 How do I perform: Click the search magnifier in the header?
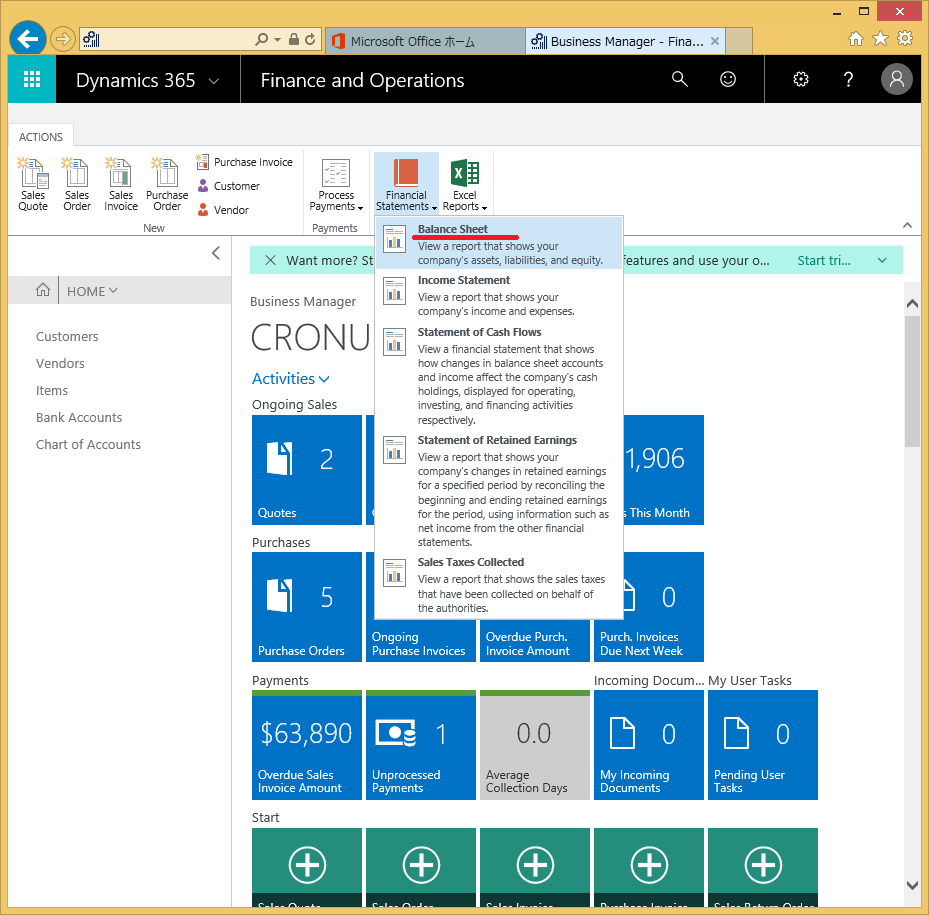pyautogui.click(x=680, y=79)
